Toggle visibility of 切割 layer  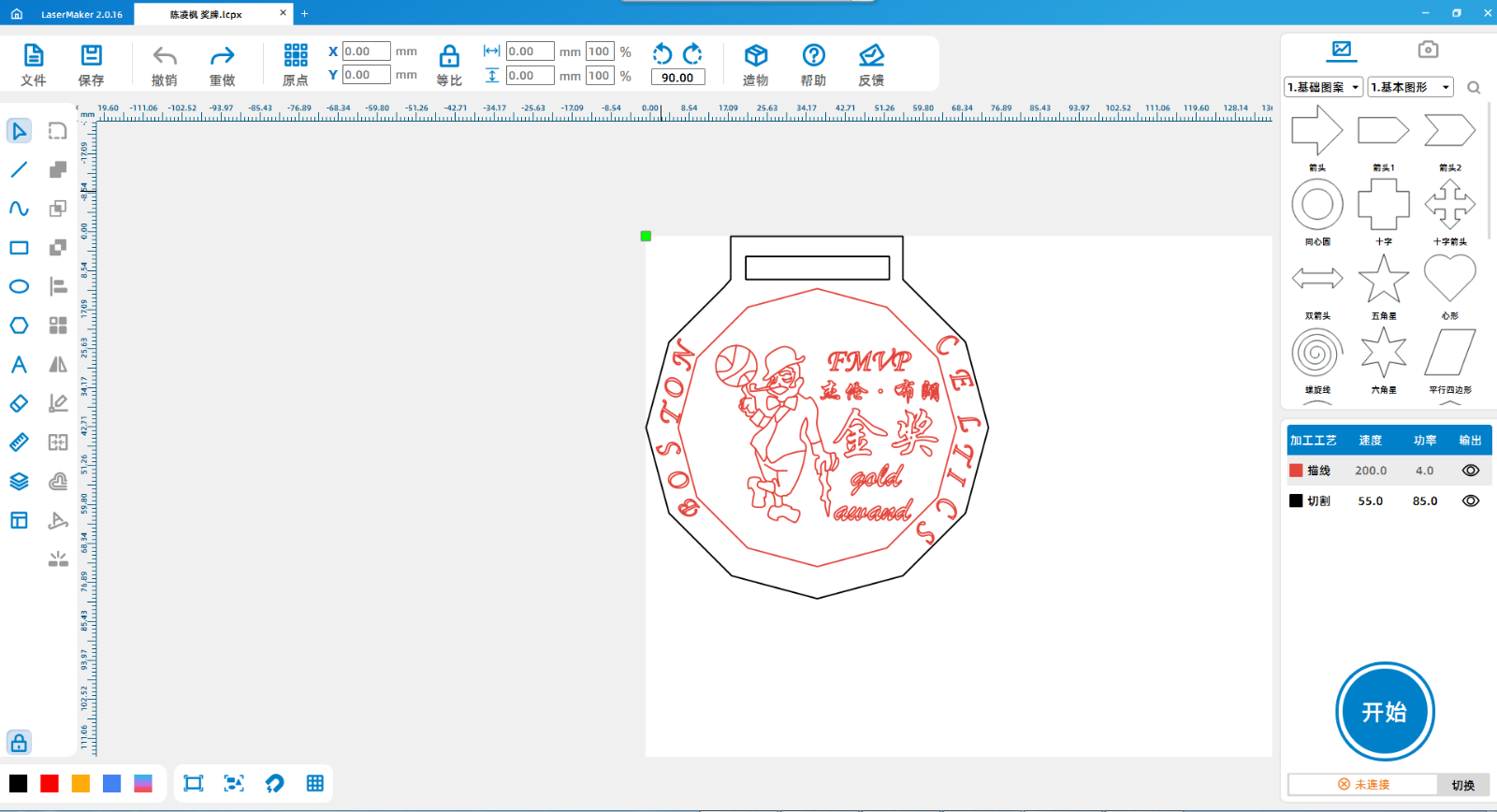(x=1470, y=500)
